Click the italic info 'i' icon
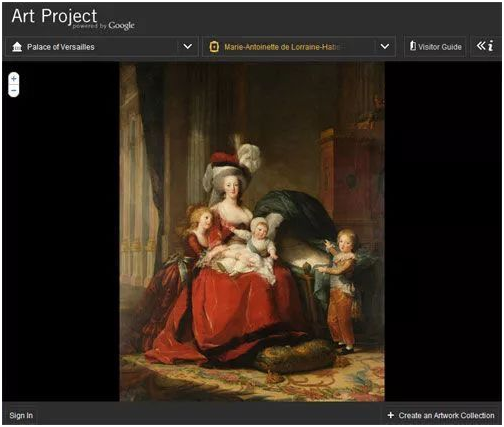Screen dimensions: 504x427 click(490, 46)
